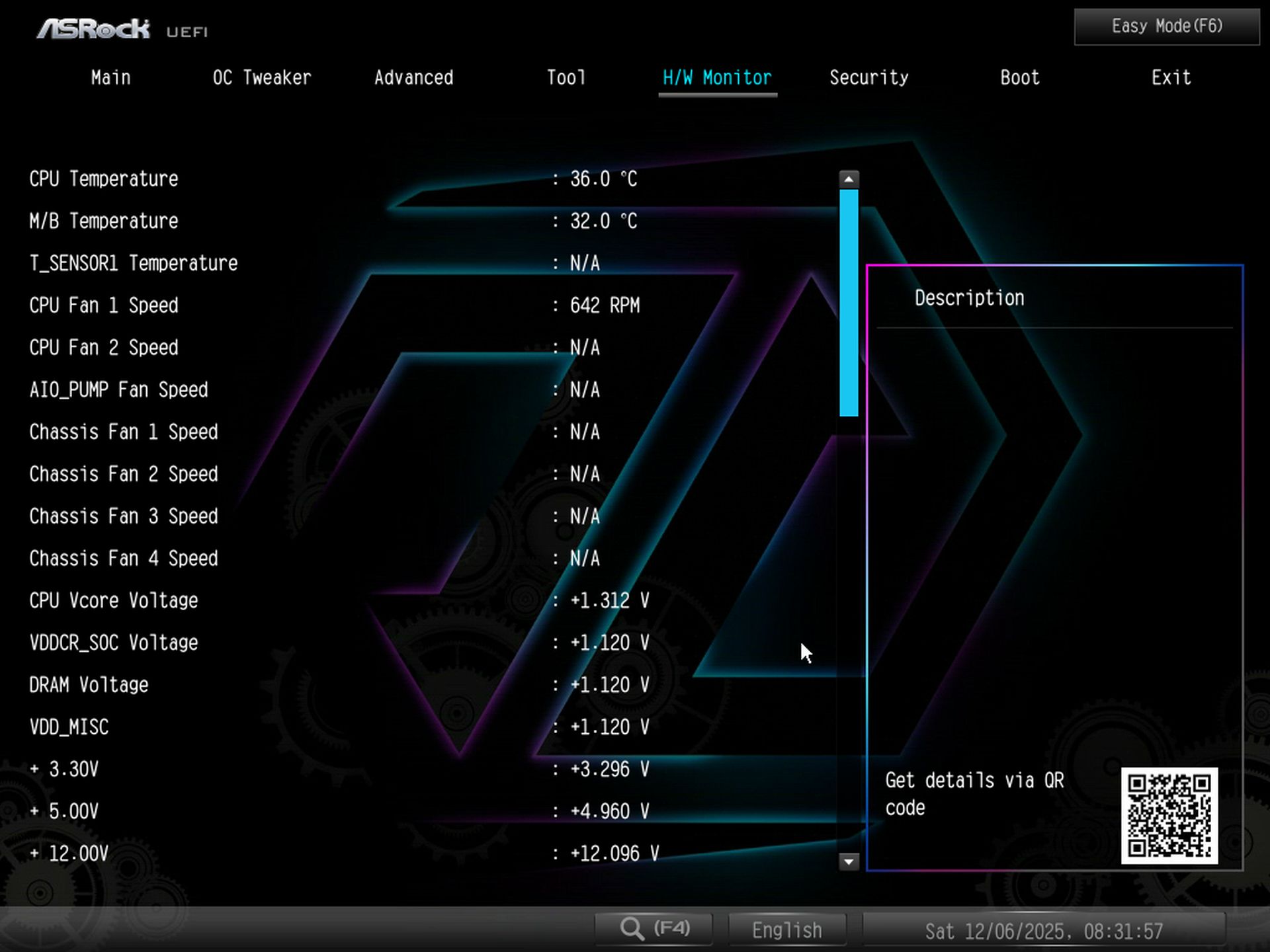1270x952 pixels.
Task: Go to the Advanced tab
Action: [413, 77]
